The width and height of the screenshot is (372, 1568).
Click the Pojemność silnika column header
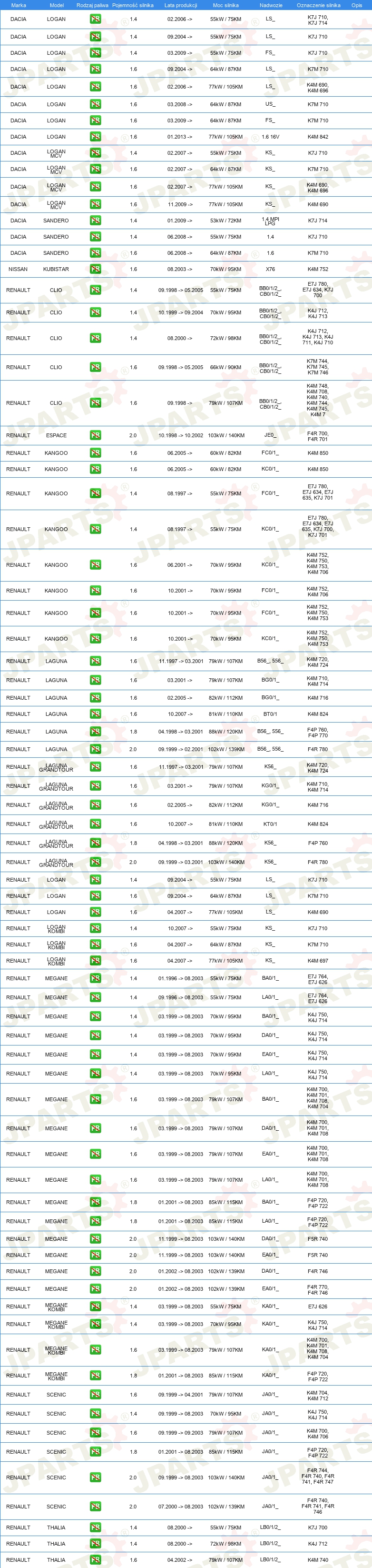133,5
